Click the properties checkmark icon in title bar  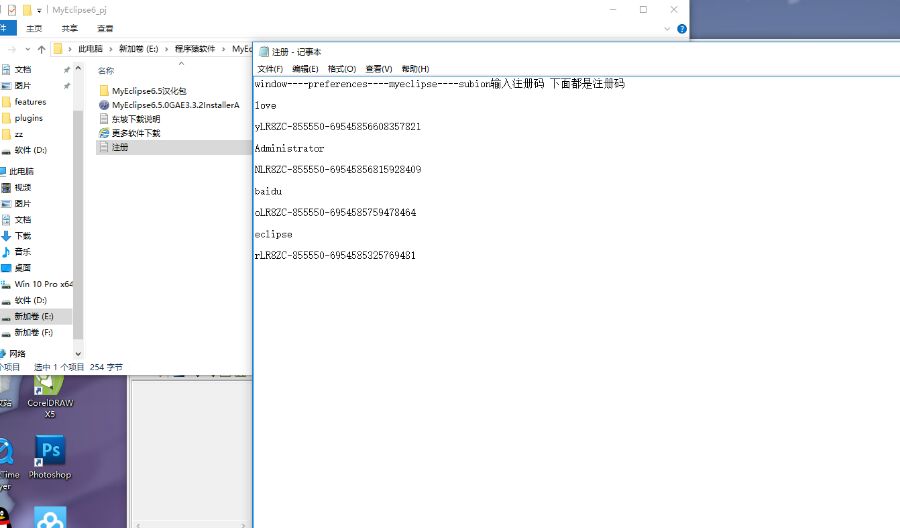click(x=11, y=10)
